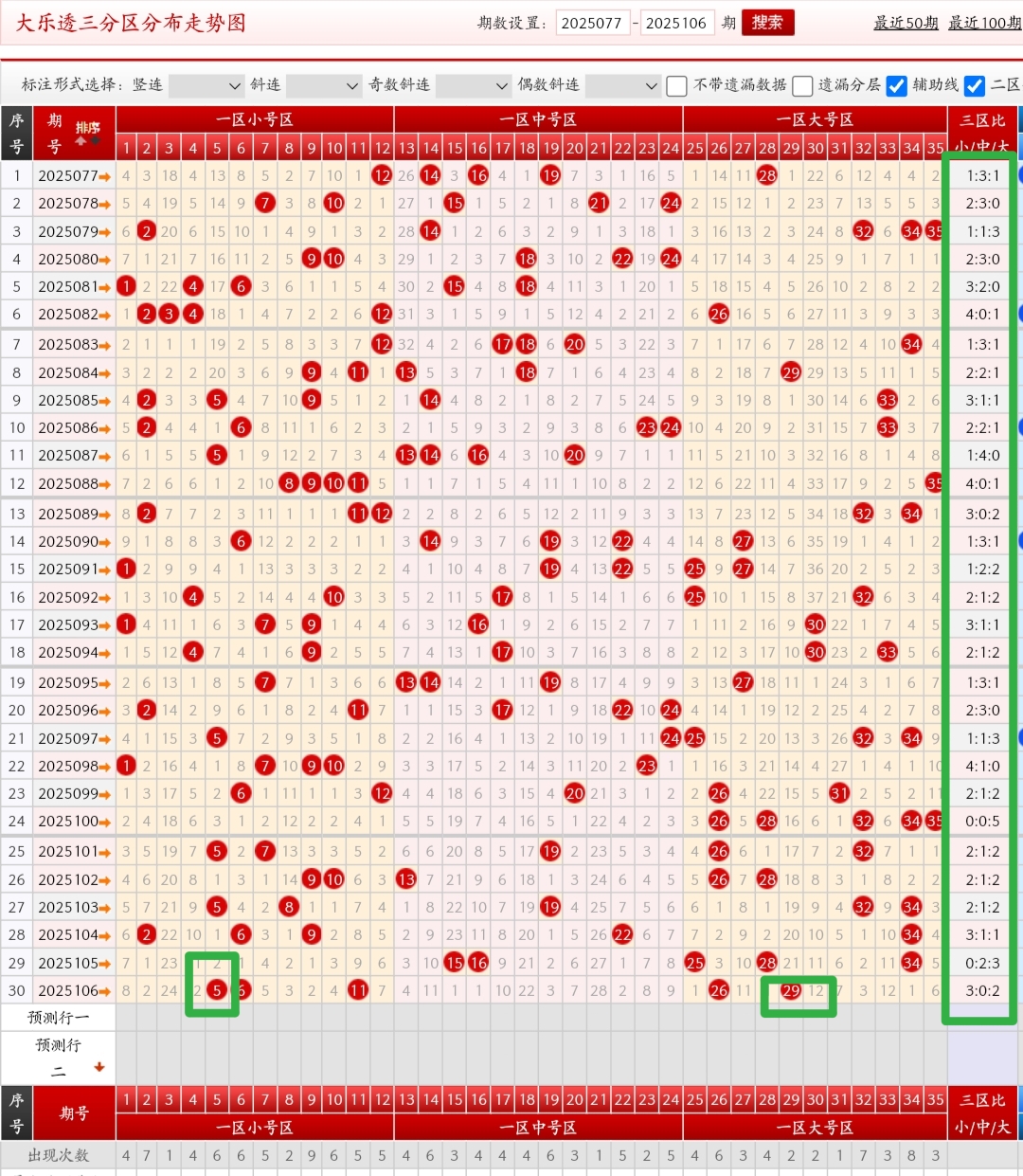Click the orange arrow next to issue 2025077
1023x1176 pixels.
(104, 176)
